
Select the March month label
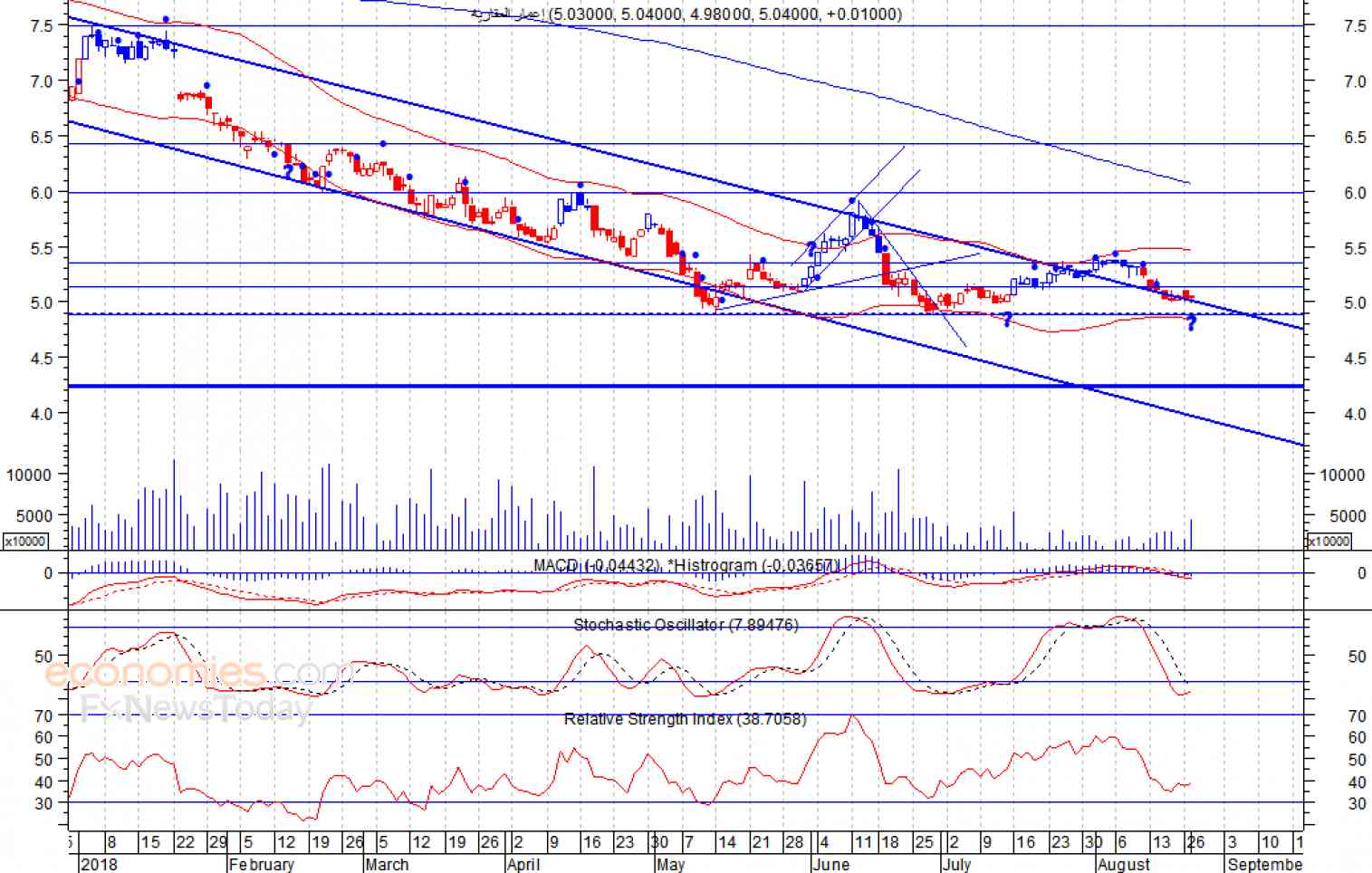point(387,864)
